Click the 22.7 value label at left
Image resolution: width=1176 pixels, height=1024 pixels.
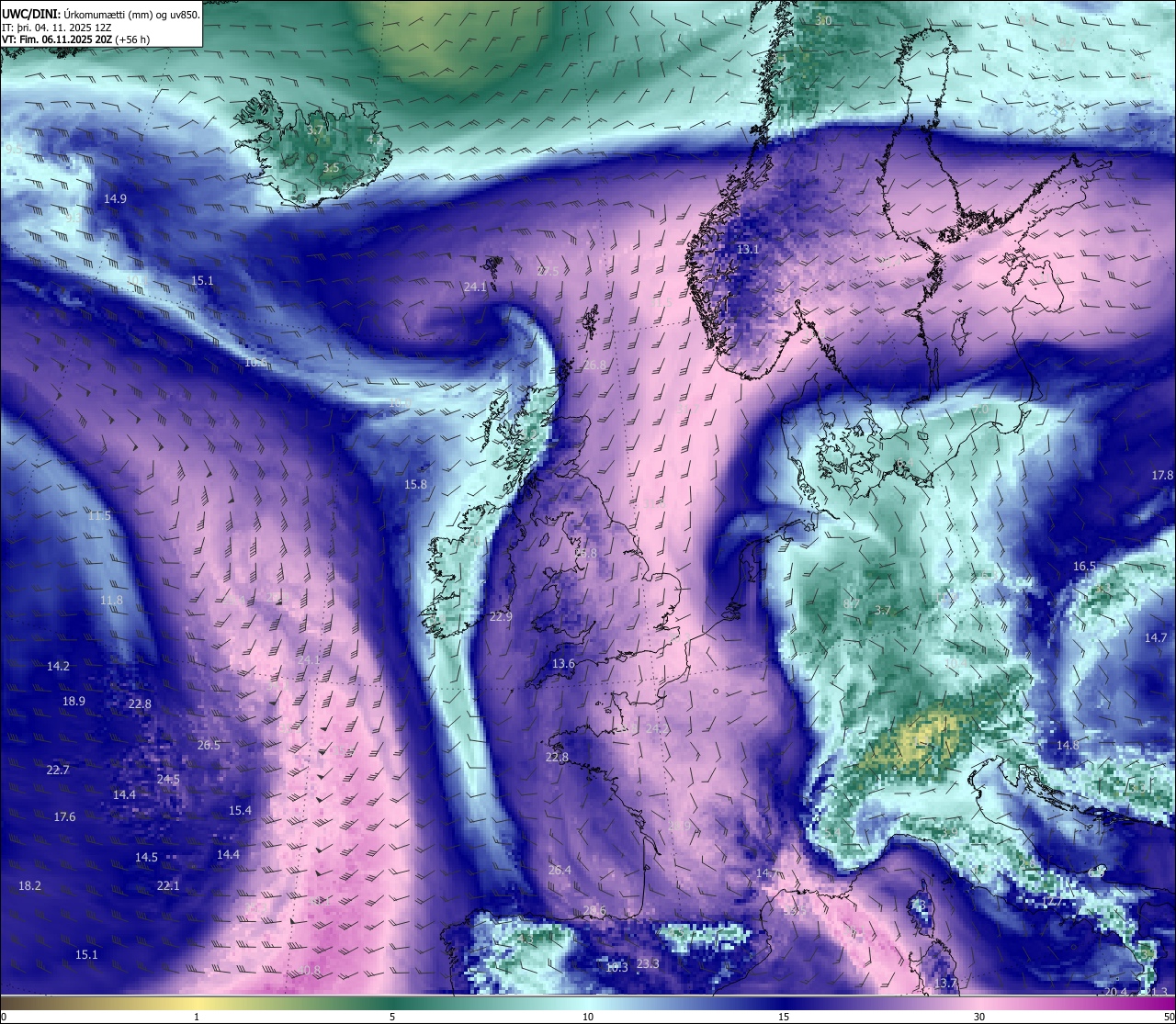[x=58, y=771]
